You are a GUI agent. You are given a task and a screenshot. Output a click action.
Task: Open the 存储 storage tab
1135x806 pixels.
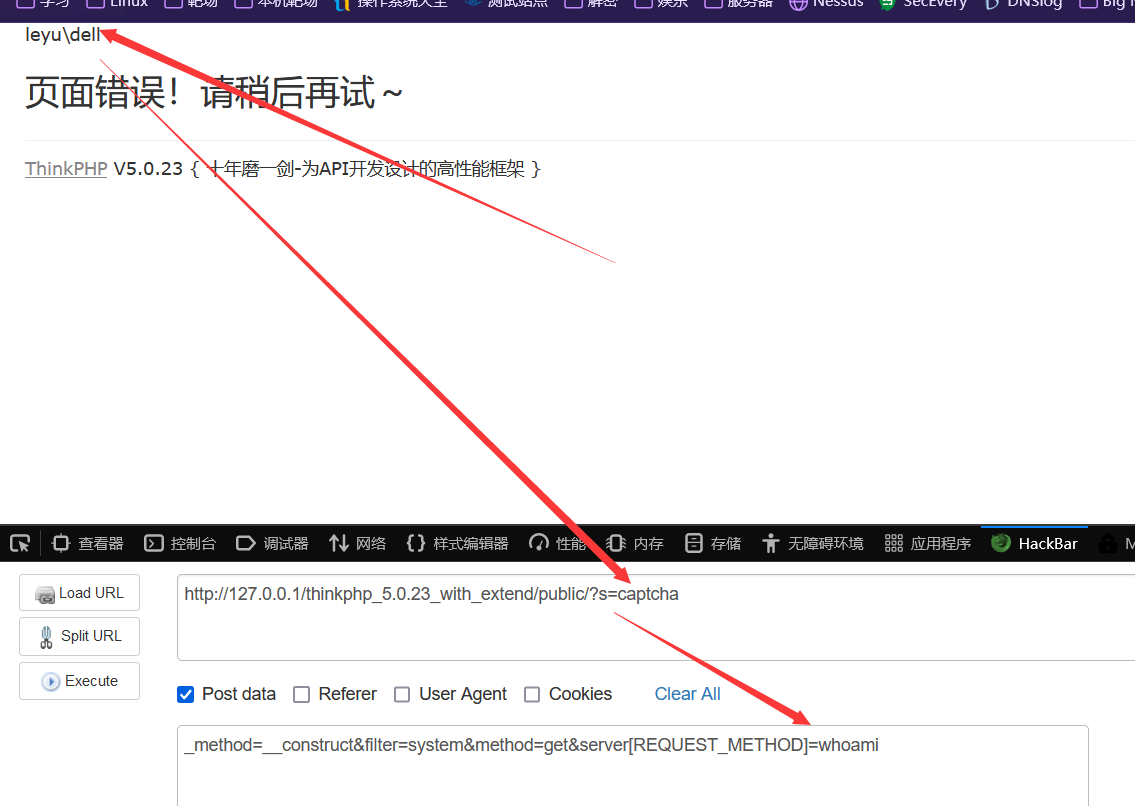(x=713, y=543)
